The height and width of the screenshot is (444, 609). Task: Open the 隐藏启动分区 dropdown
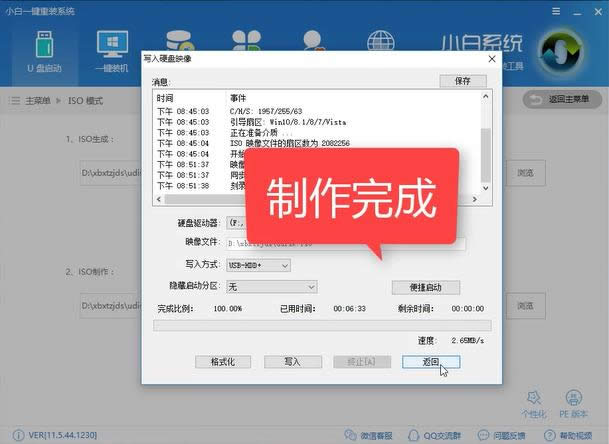[x=271, y=287]
